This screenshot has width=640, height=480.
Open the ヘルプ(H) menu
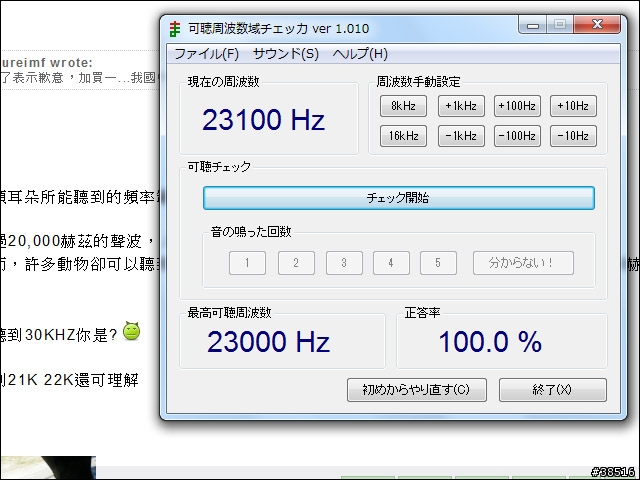(360, 54)
